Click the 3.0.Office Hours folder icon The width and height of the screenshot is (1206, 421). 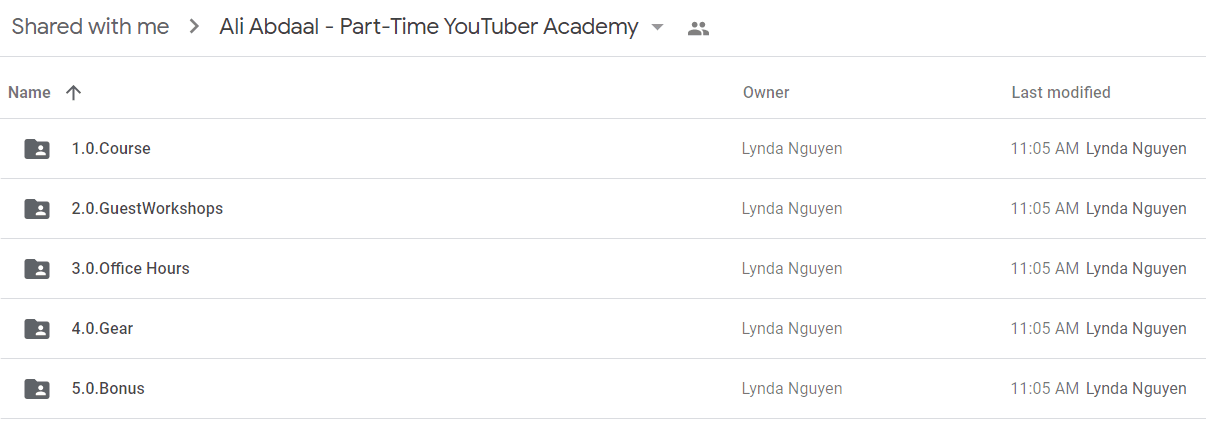pyautogui.click(x=37, y=269)
